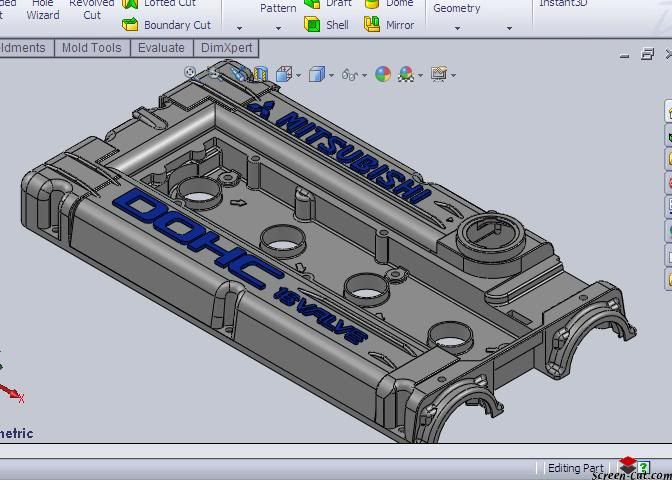Open the dropdown arrow between Geometry and Instant3D
Screen dimensions: 672x480
coord(509,28)
